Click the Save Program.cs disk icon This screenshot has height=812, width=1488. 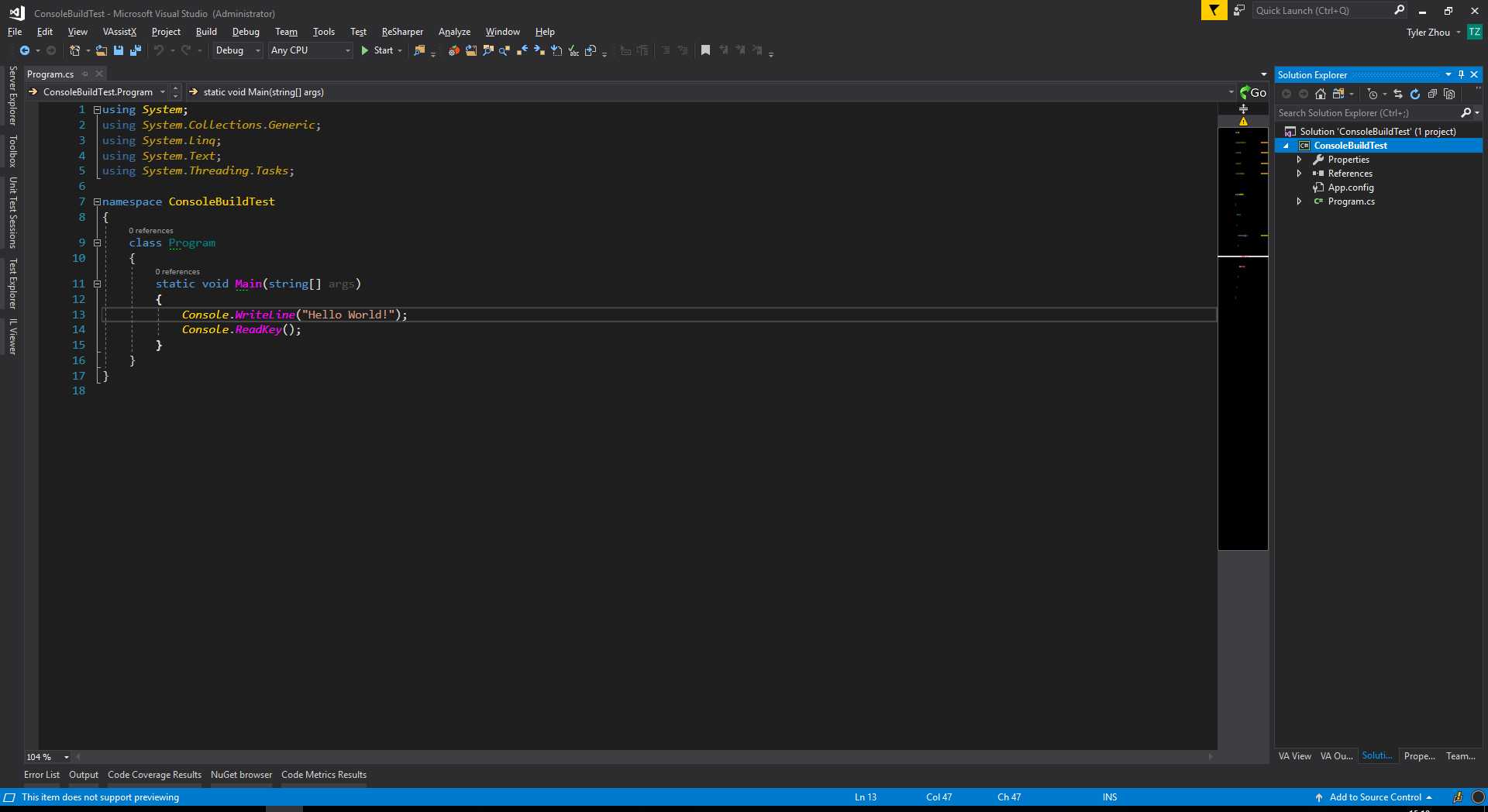119,50
